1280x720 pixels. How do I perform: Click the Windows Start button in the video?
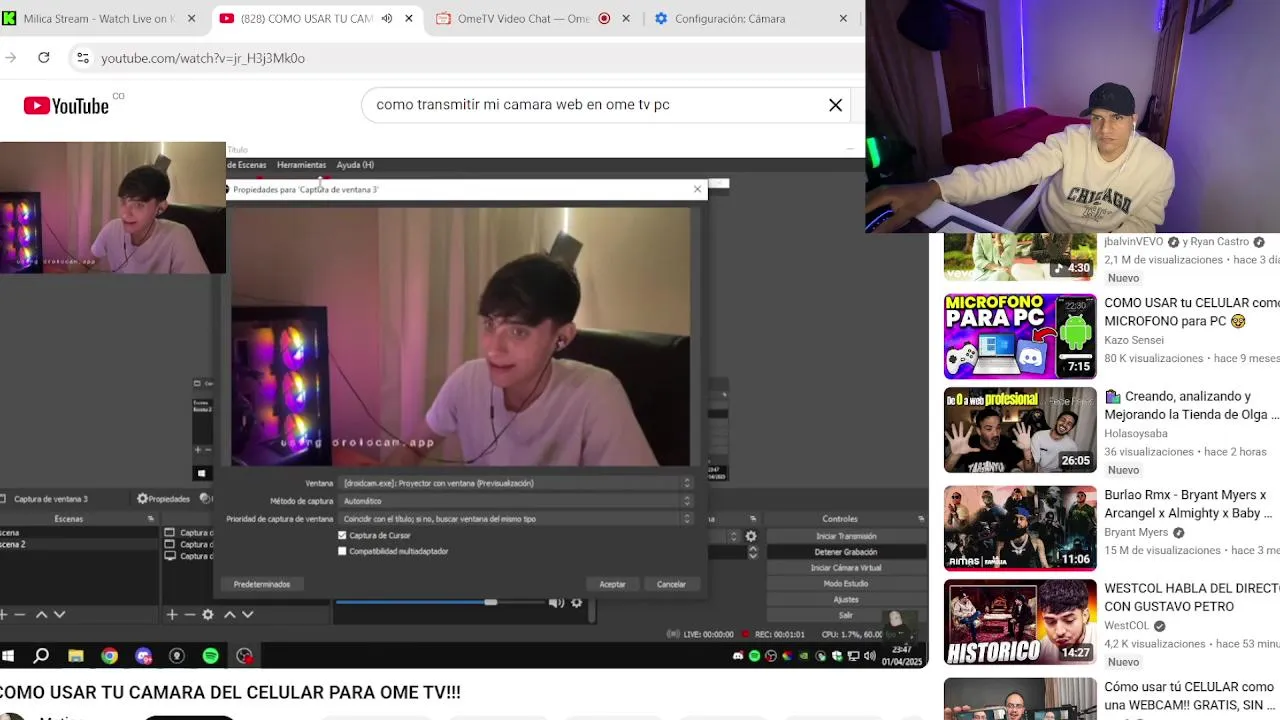8,656
